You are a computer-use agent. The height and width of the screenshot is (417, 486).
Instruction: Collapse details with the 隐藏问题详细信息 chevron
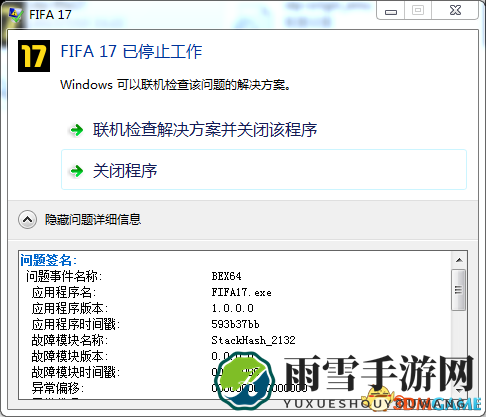(27, 220)
